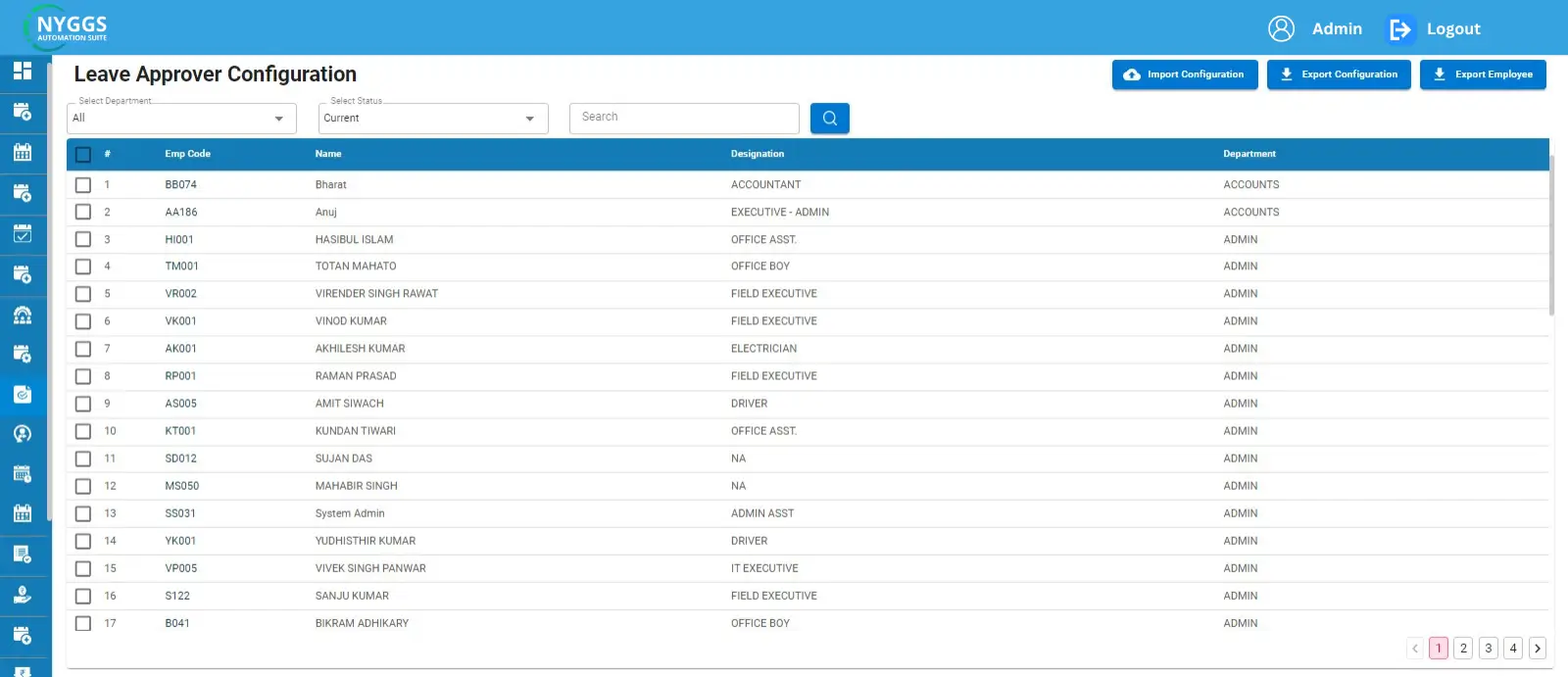The image size is (1568, 677).
Task: Click the employee code S122
Action: [x=177, y=596]
